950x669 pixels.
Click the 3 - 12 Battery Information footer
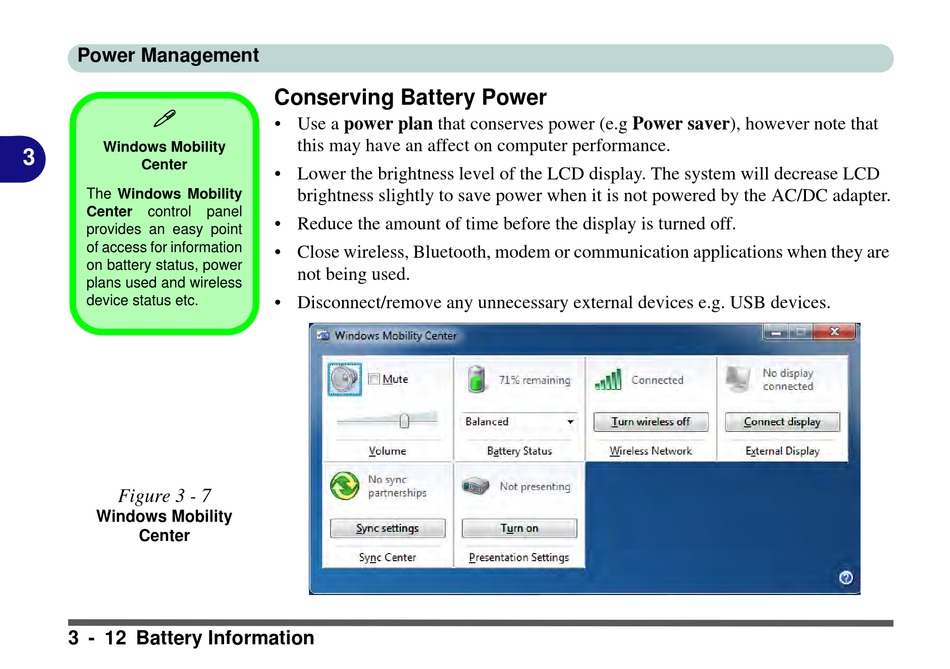click(191, 637)
